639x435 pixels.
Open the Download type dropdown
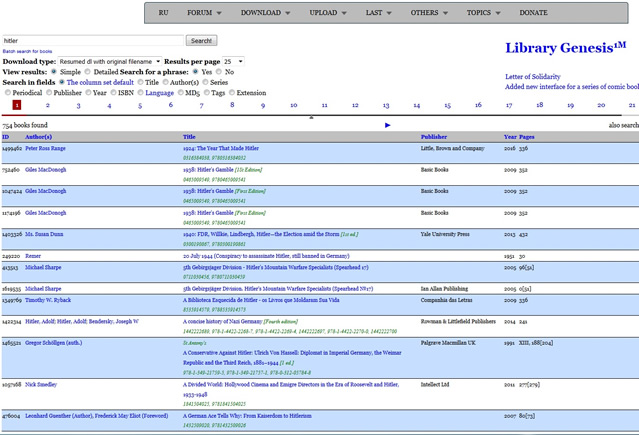coord(110,62)
